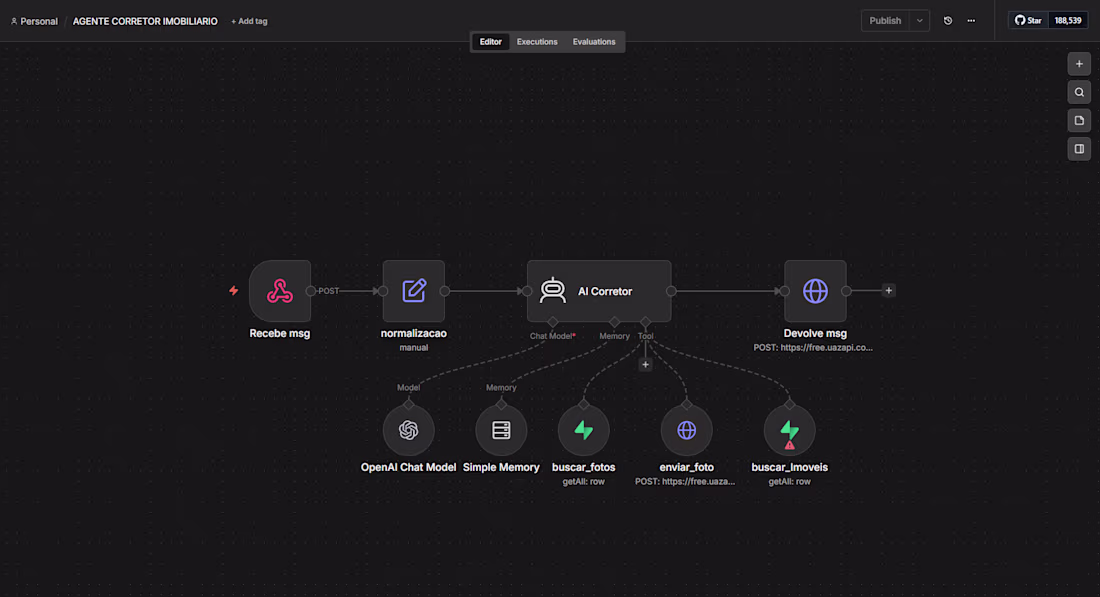The width and height of the screenshot is (1100, 597).
Task: Click the add node plus in the right panel
Action: pos(1079,64)
